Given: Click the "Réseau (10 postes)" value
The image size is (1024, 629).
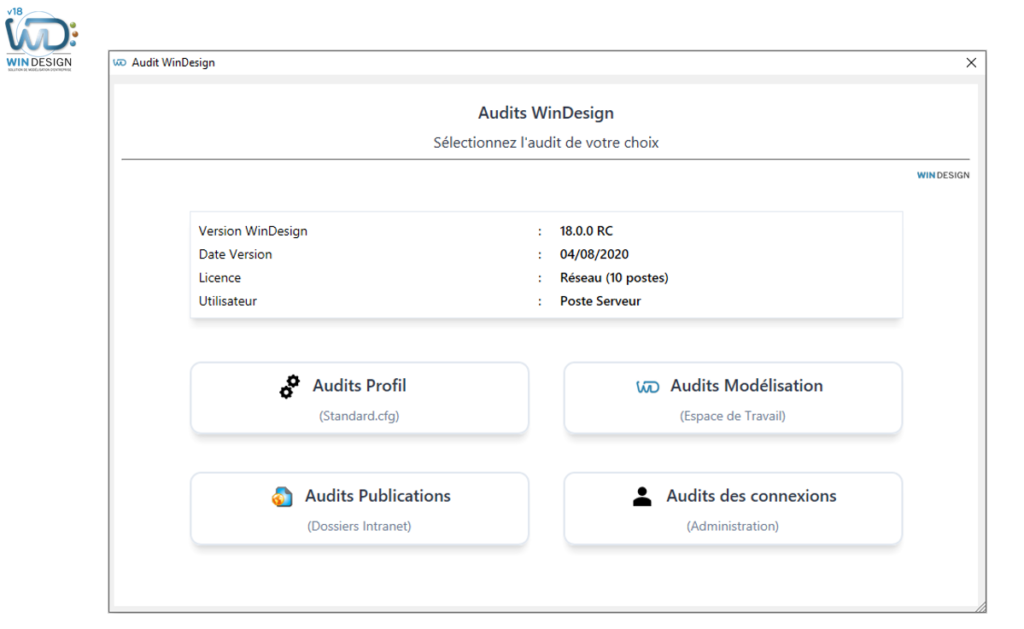Looking at the screenshot, I should [614, 278].
